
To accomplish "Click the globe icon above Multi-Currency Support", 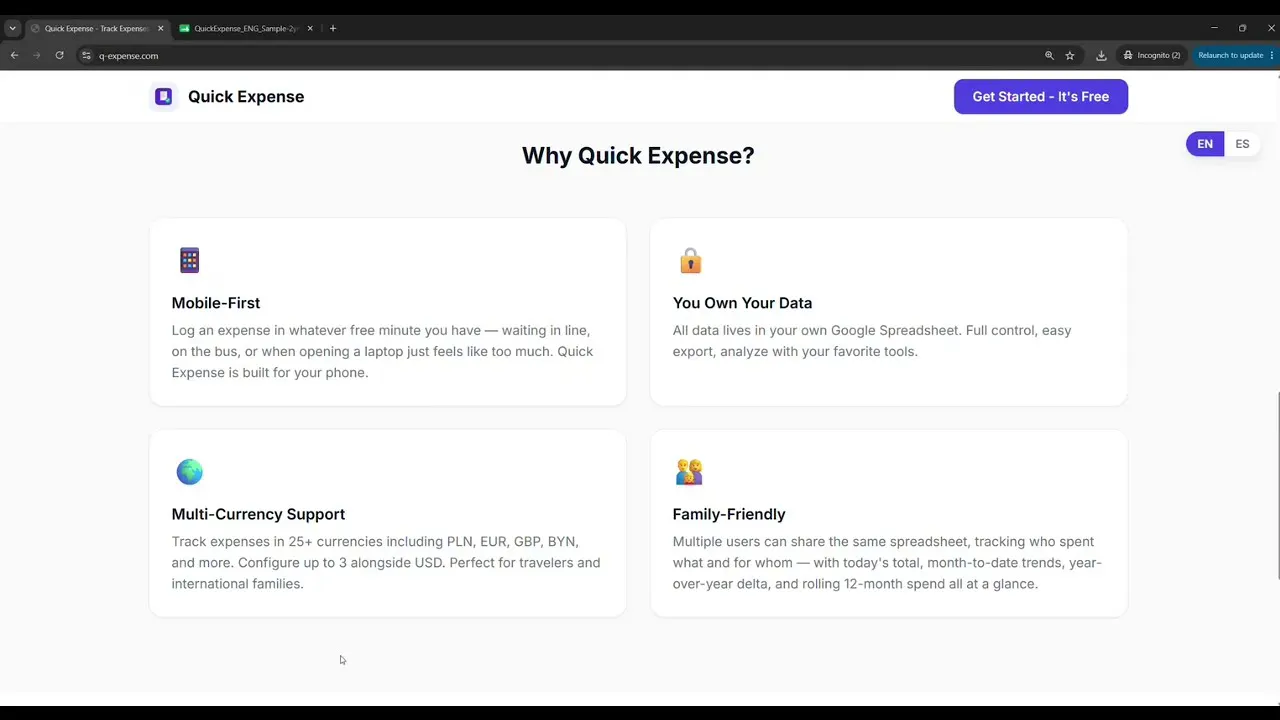I will click(x=189, y=471).
